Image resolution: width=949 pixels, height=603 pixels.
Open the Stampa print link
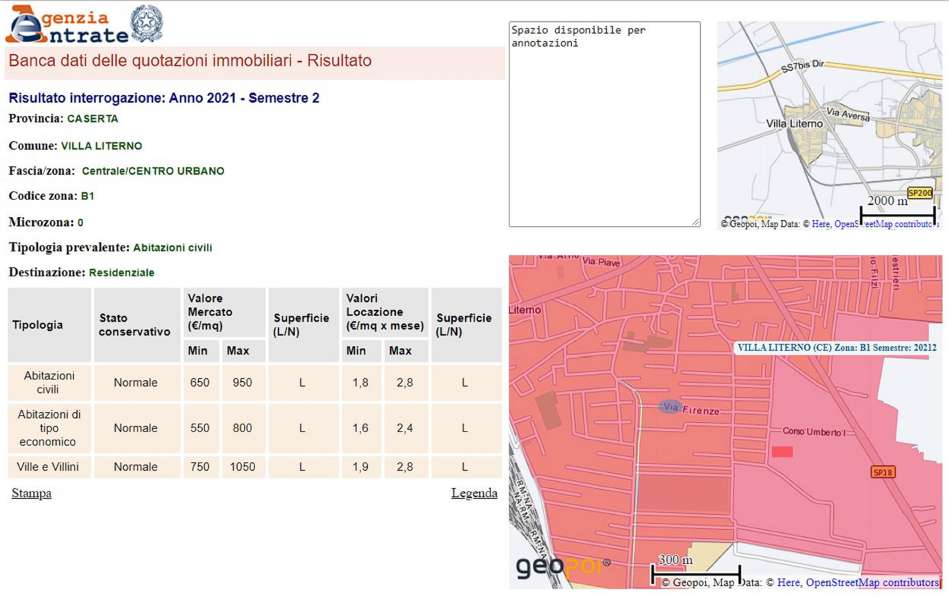point(31,493)
